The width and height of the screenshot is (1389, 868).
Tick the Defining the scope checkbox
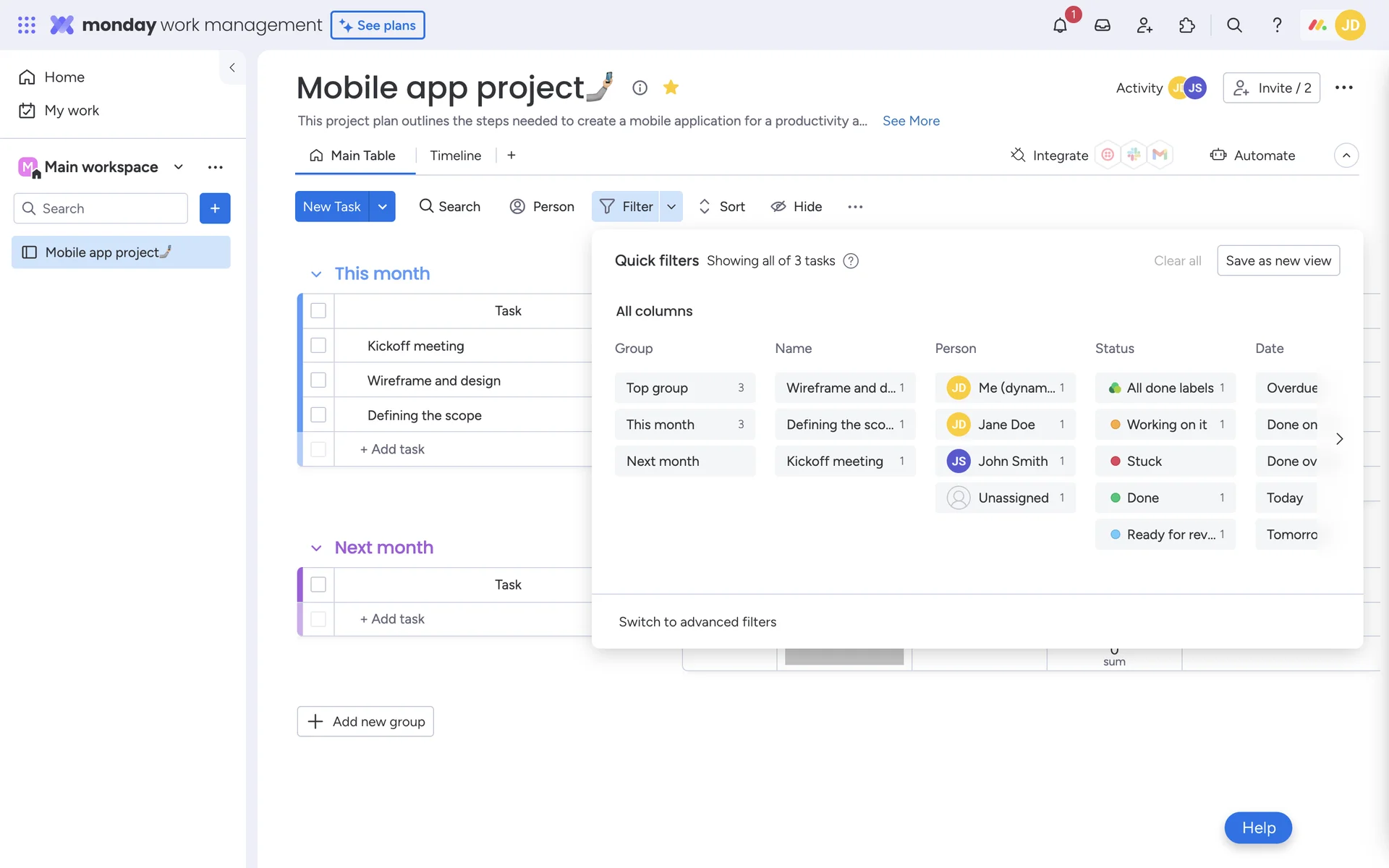(318, 415)
